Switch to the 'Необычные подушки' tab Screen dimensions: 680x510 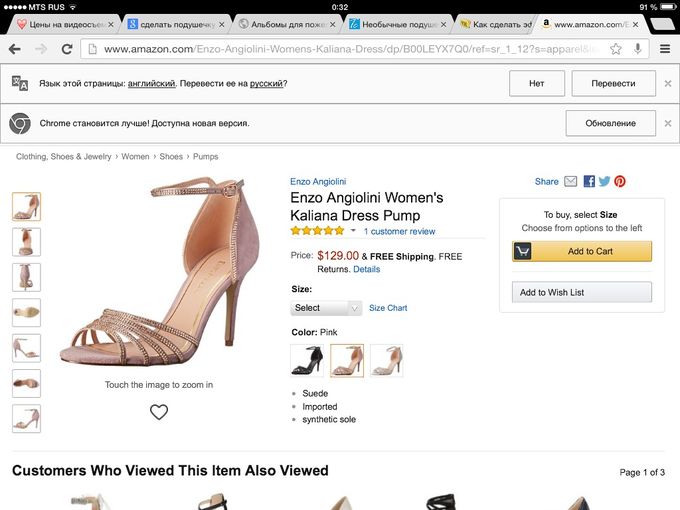click(398, 25)
